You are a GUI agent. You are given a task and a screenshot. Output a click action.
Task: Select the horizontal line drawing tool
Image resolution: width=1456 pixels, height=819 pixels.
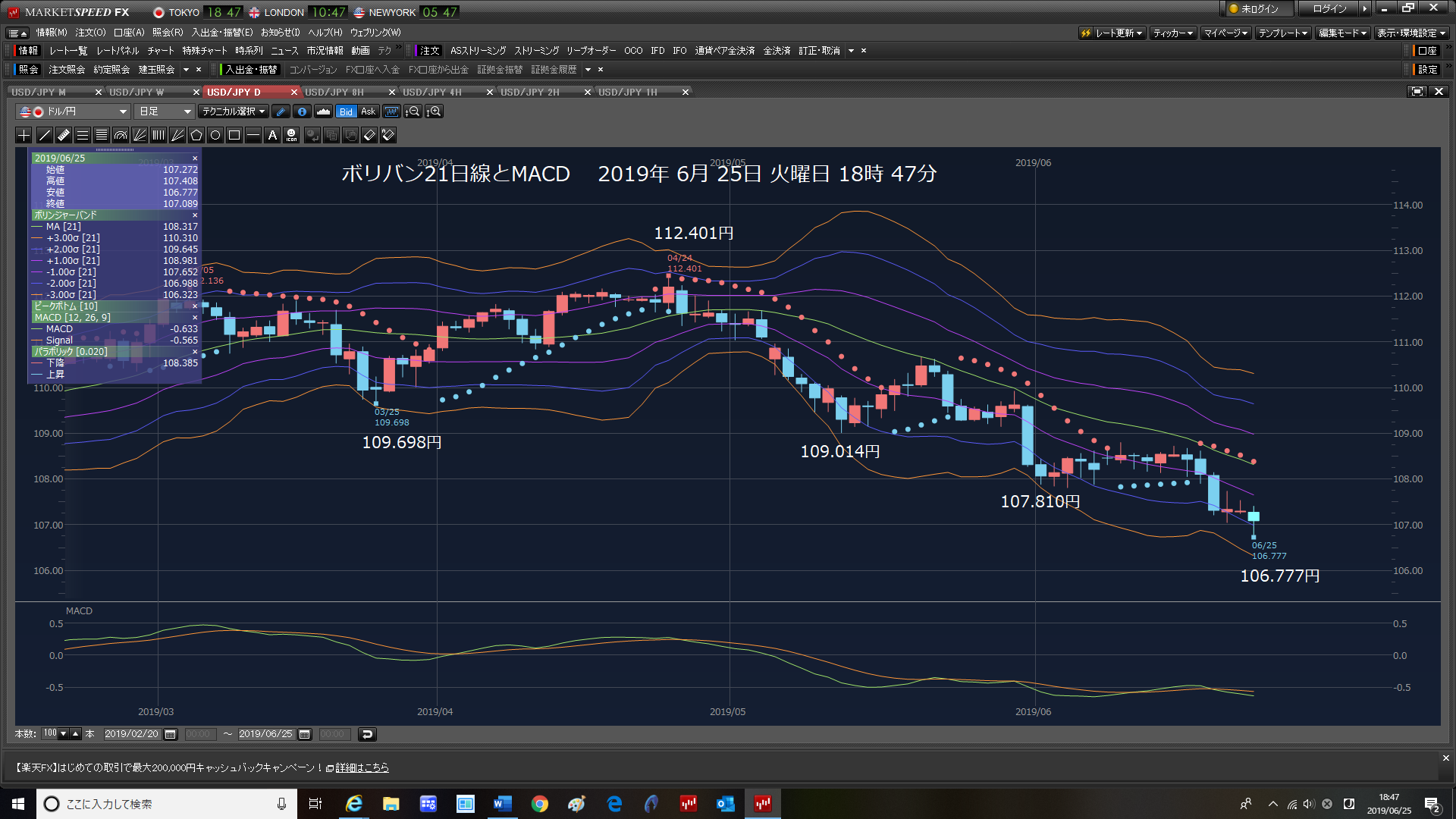pyautogui.click(x=253, y=135)
